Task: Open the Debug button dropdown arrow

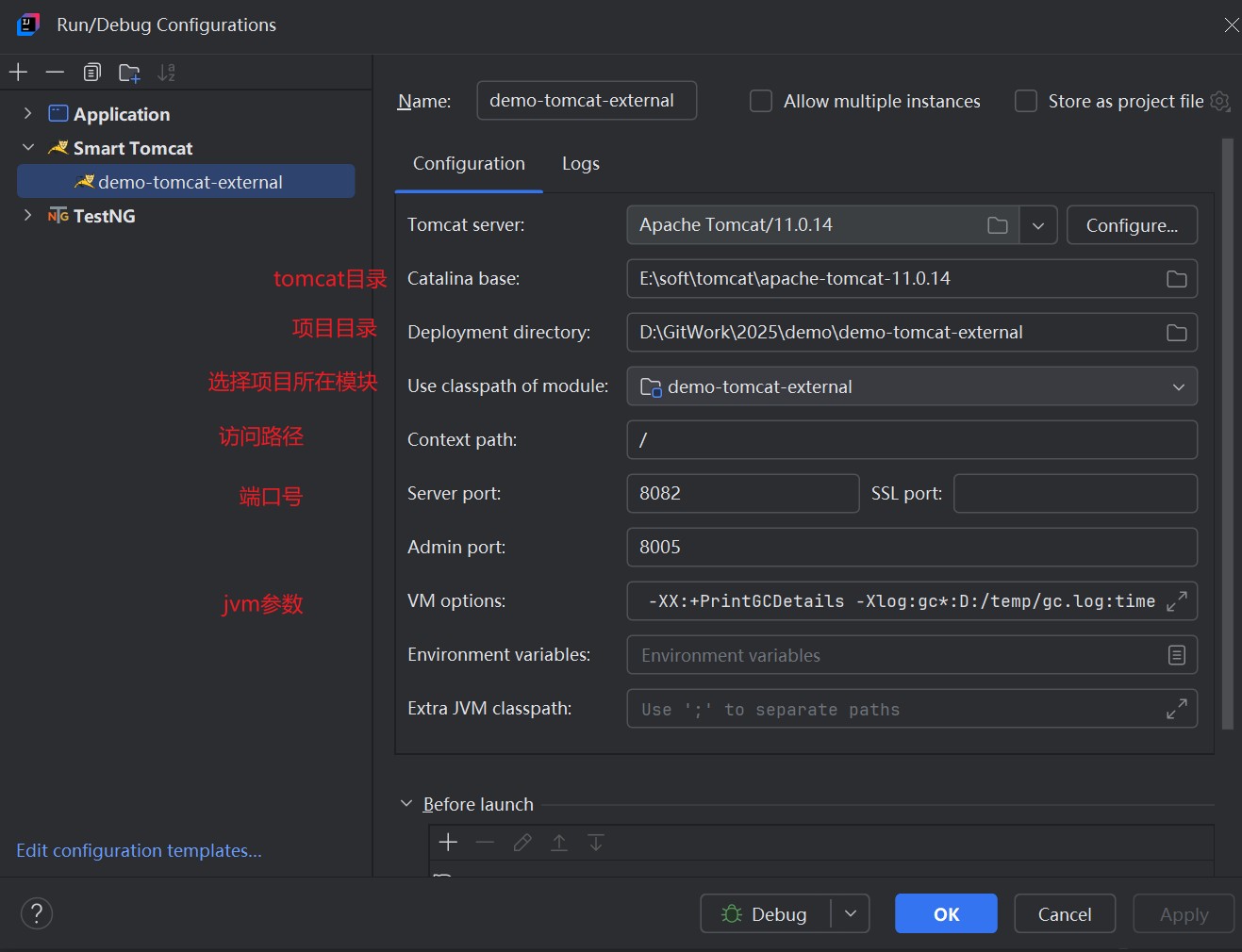Action: (851, 913)
